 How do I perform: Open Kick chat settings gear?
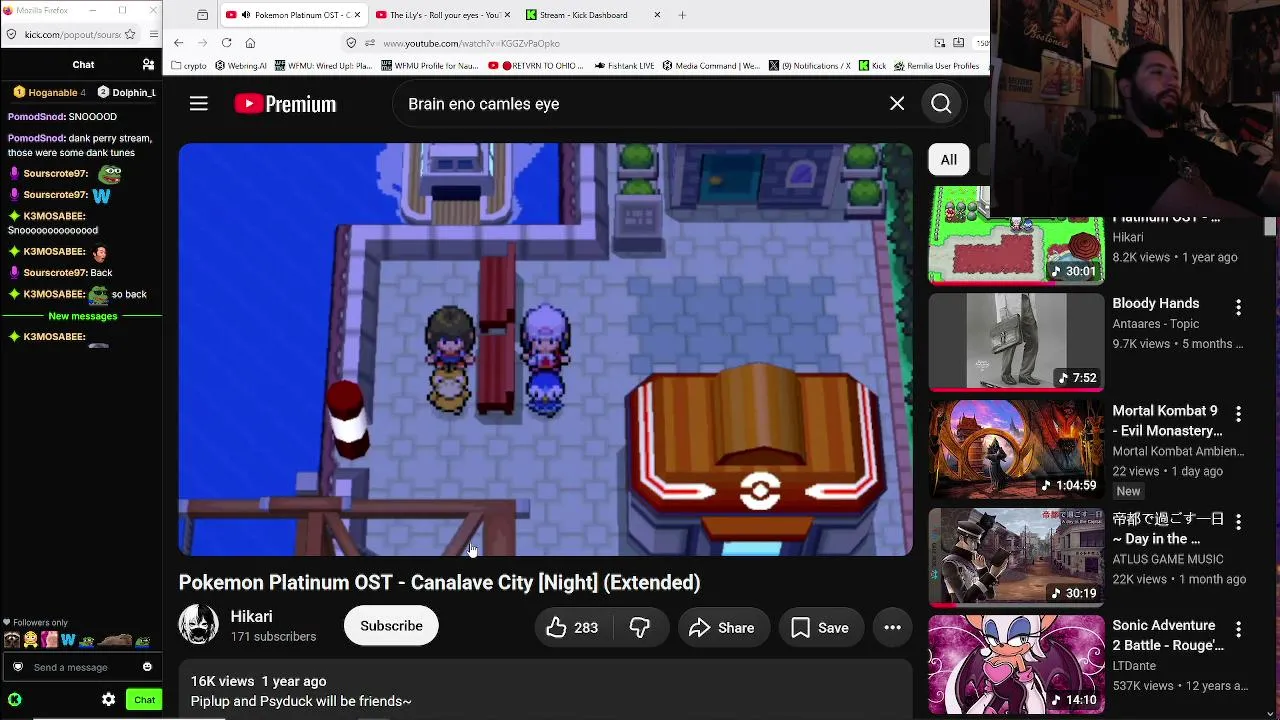[x=108, y=700]
